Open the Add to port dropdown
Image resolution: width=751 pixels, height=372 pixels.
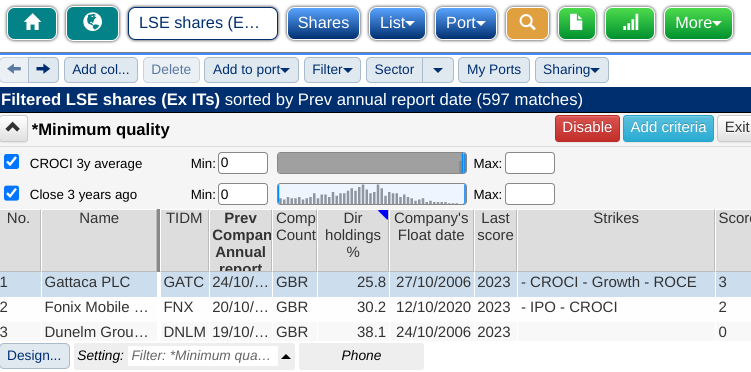pyautogui.click(x=251, y=70)
